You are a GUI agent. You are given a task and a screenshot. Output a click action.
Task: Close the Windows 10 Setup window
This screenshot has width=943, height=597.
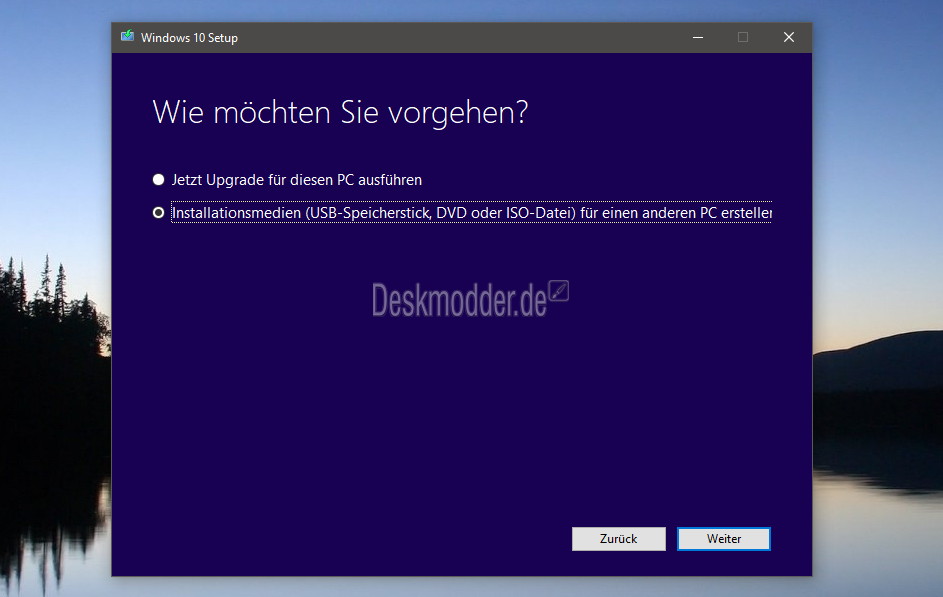[789, 37]
